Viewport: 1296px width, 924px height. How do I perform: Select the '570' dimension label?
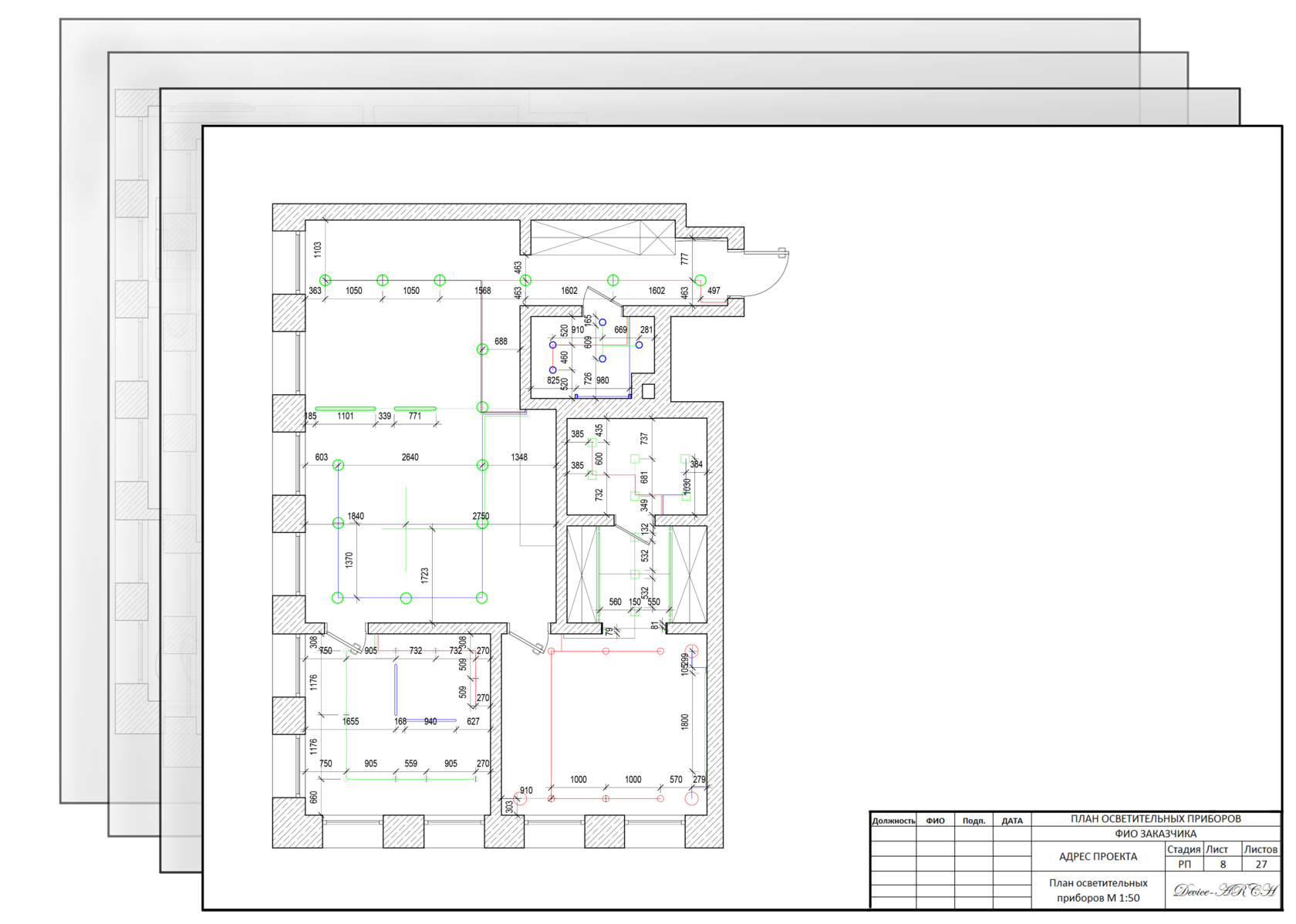(x=677, y=780)
